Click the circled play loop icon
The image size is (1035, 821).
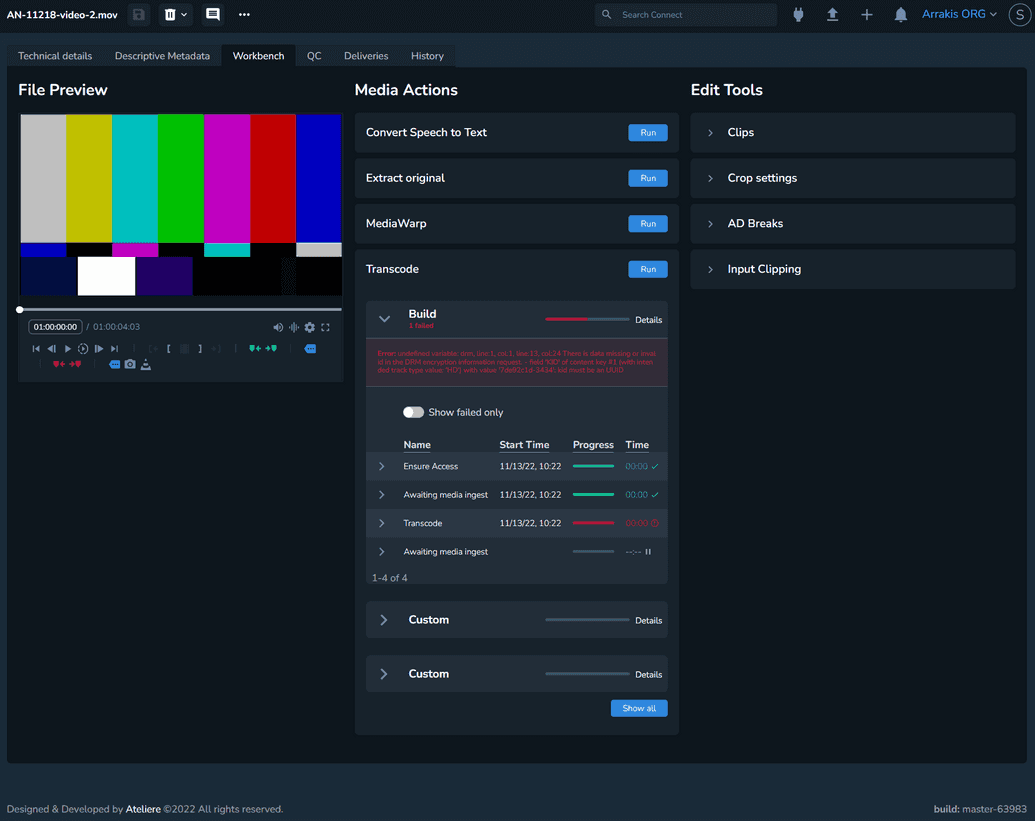[x=83, y=348]
